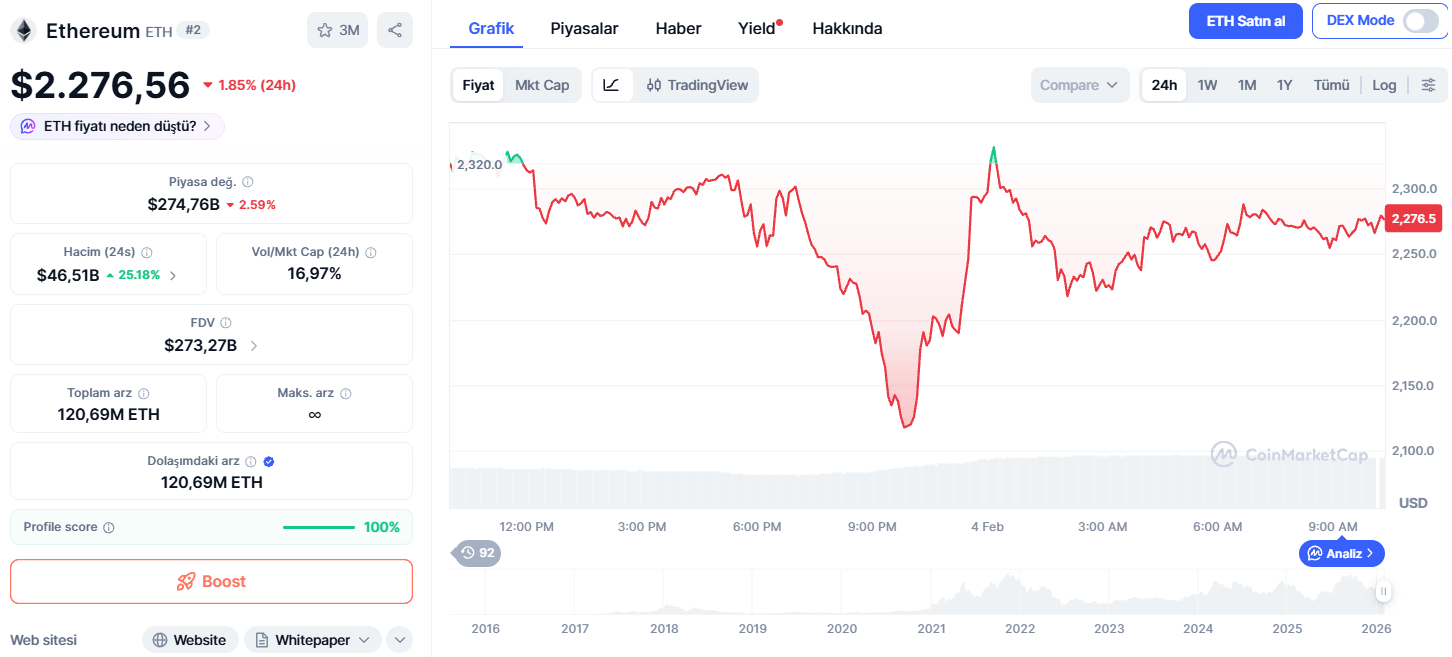The height and width of the screenshot is (657, 1452).
Task: Click the 16,97% Vol/Mkt Cap value
Action: pos(314,273)
